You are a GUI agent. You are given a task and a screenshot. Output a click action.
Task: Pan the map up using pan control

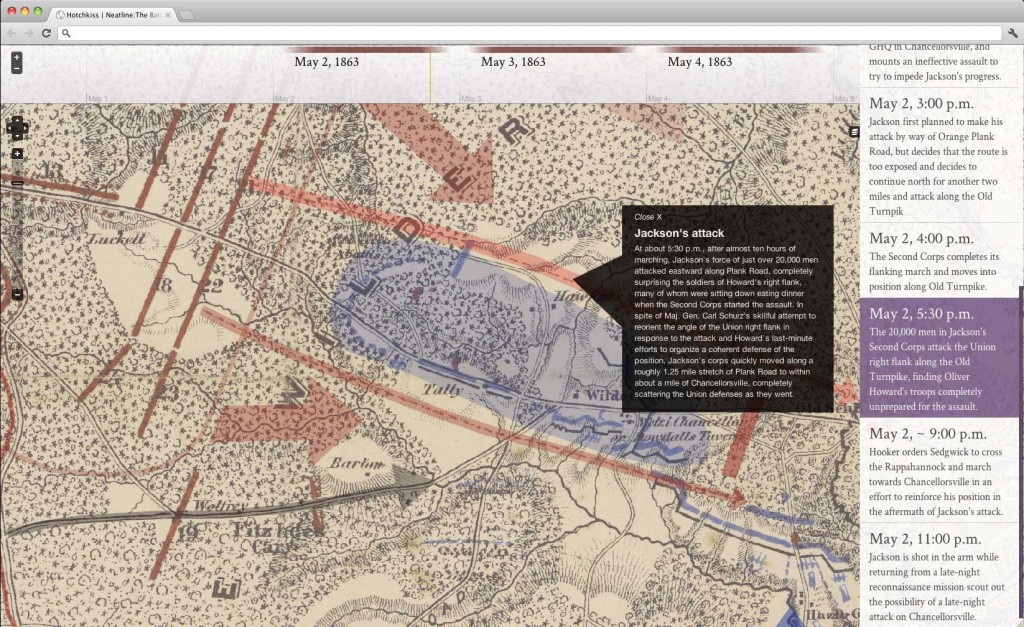(17, 121)
